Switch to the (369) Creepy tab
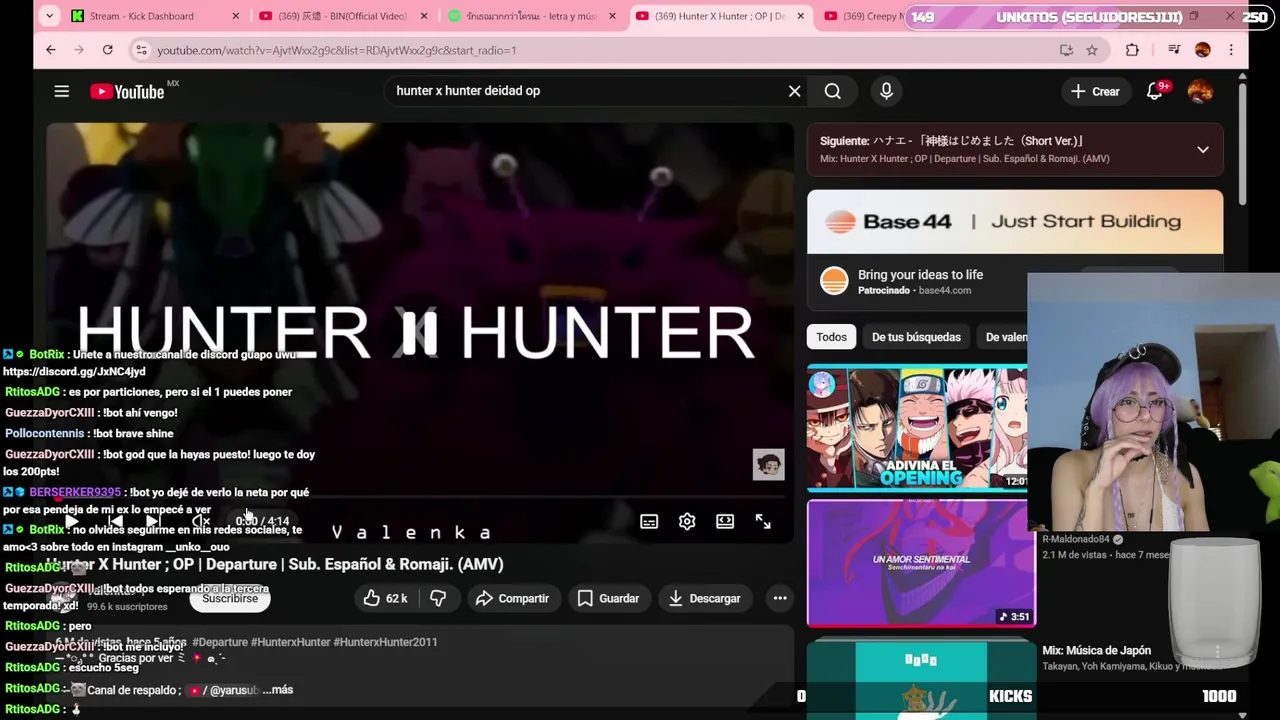Image resolution: width=1280 pixels, height=720 pixels. click(x=863, y=16)
